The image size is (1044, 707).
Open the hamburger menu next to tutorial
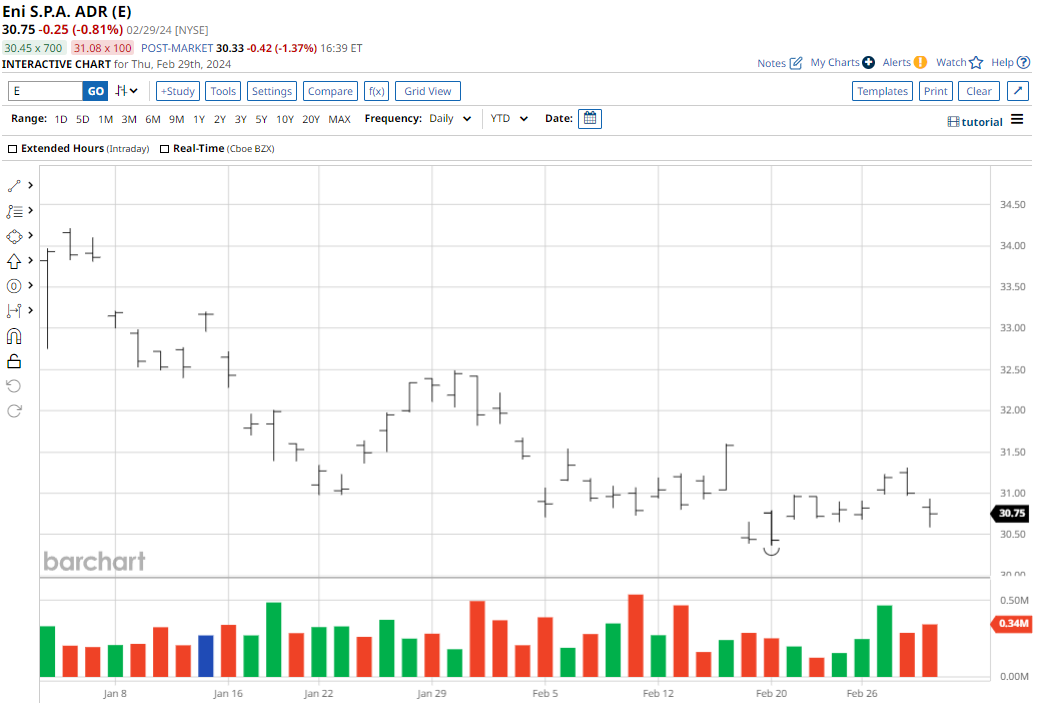pyautogui.click(x=1017, y=120)
